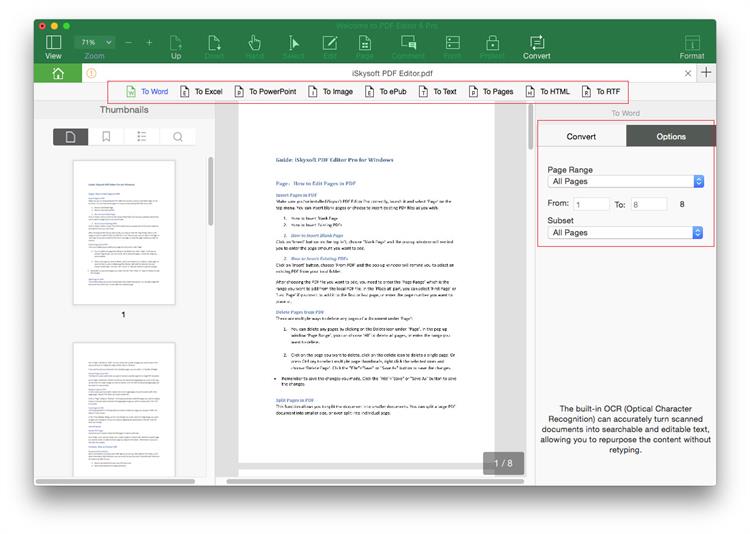Image resolution: width=750 pixels, height=534 pixels.
Task: Choose To PowerPoint conversion
Action: coord(265,91)
